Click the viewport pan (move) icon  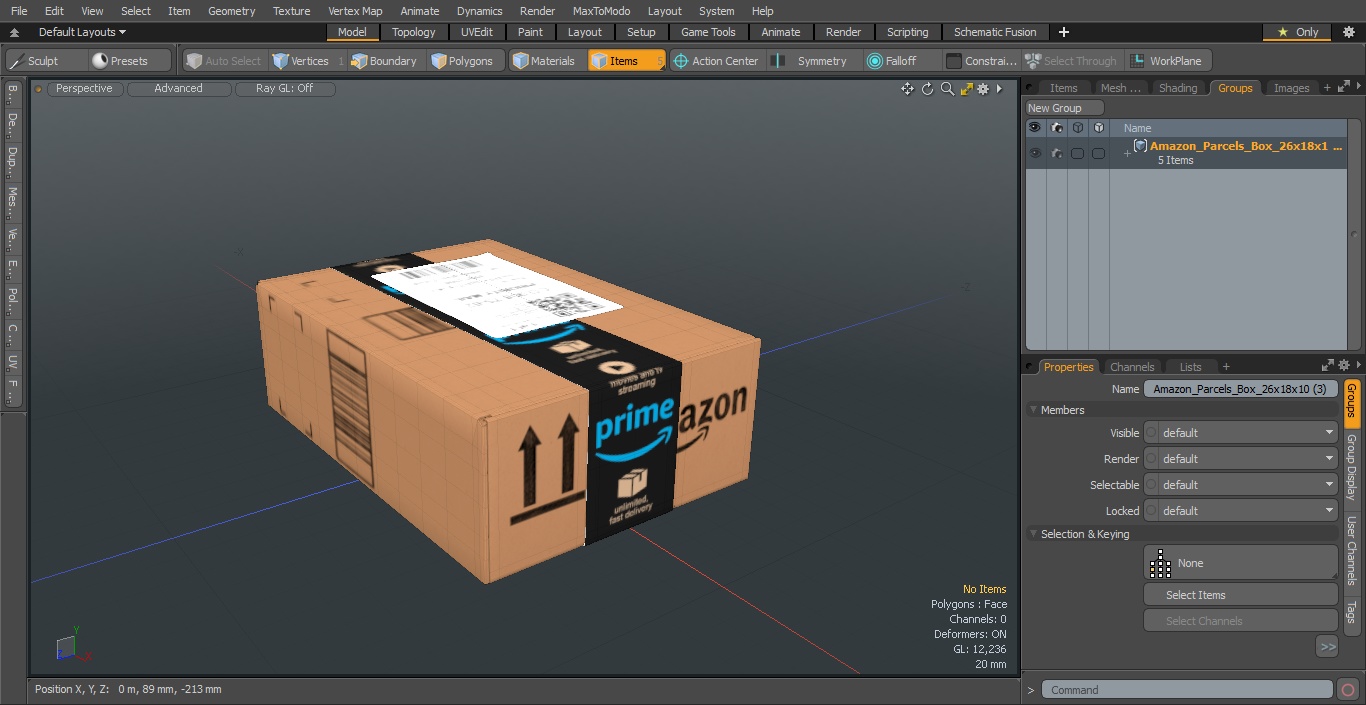[907, 89]
